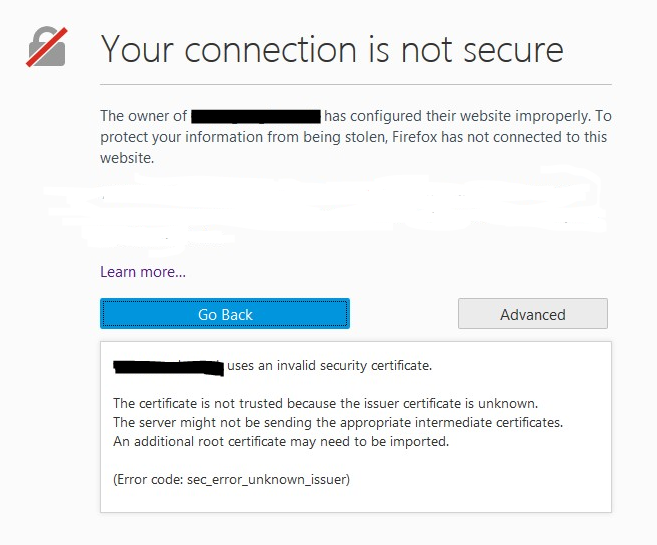Click the whited-out area above Learn more

tap(325, 208)
